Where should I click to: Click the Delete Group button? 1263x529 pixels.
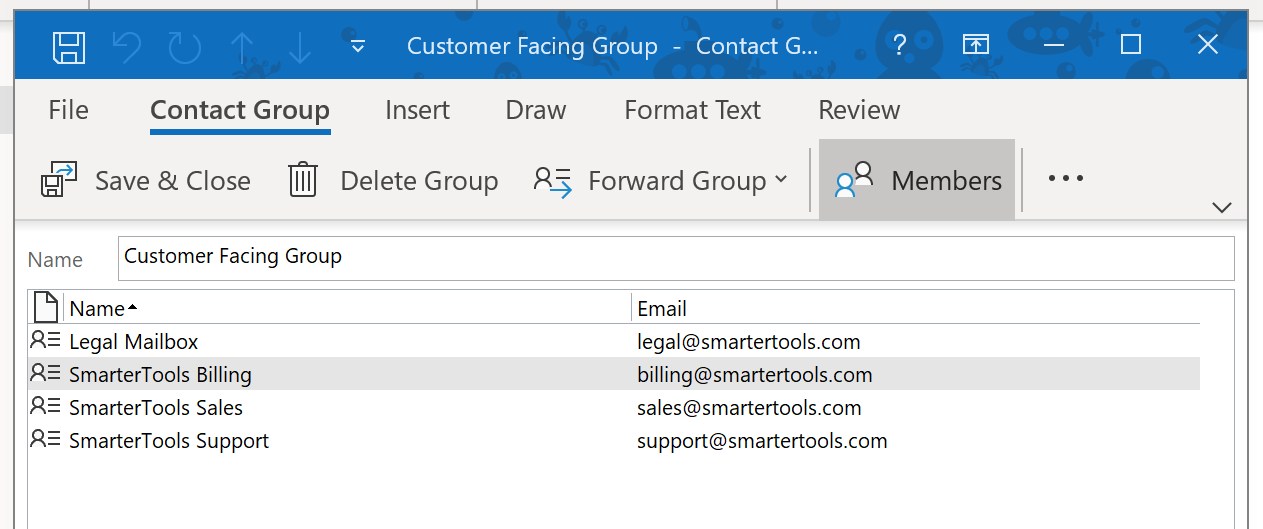(x=393, y=181)
